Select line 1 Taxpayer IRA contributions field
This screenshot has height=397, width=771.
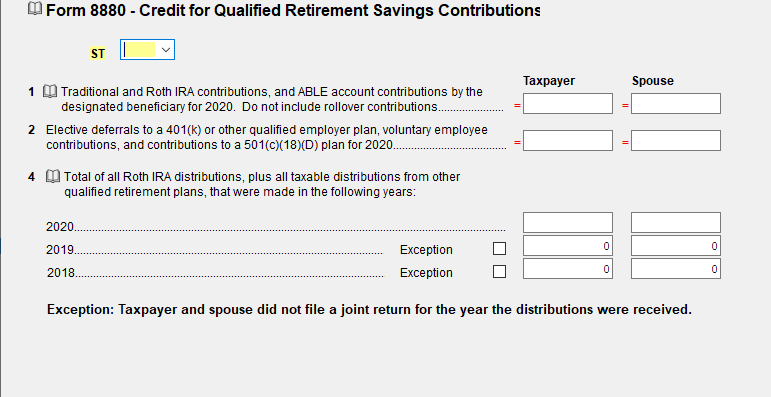(x=568, y=103)
